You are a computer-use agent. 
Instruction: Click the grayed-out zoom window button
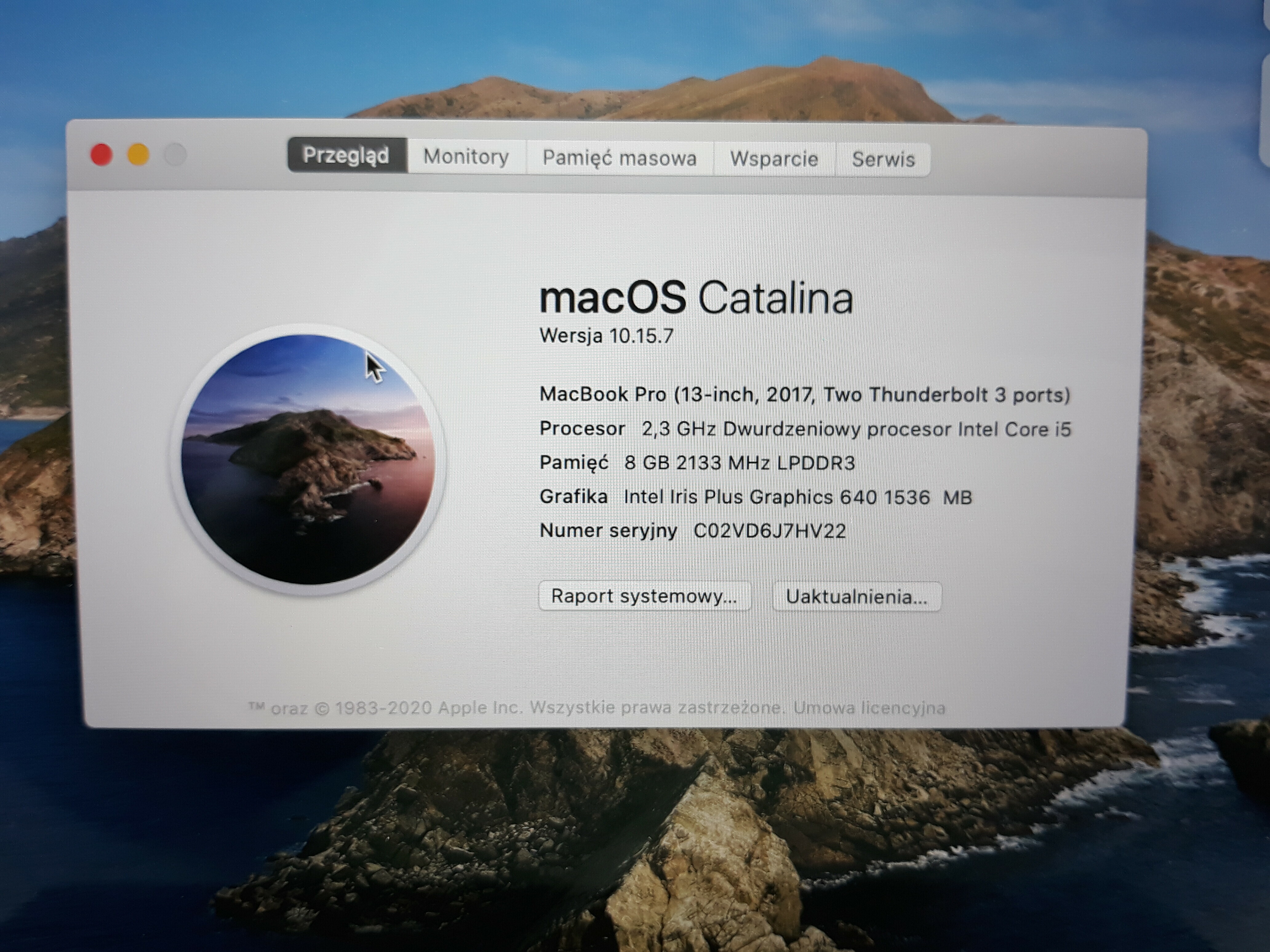point(175,155)
